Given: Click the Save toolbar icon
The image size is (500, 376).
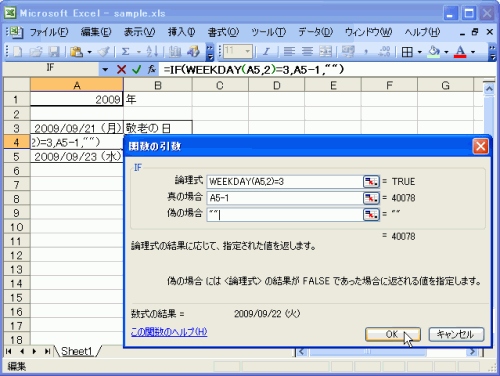Looking at the screenshot, I should (x=54, y=52).
